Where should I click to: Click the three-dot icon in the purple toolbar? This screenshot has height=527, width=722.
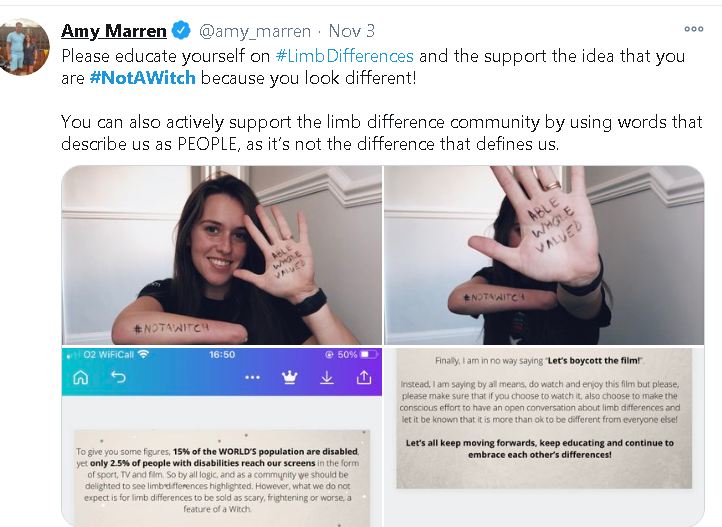point(252,377)
